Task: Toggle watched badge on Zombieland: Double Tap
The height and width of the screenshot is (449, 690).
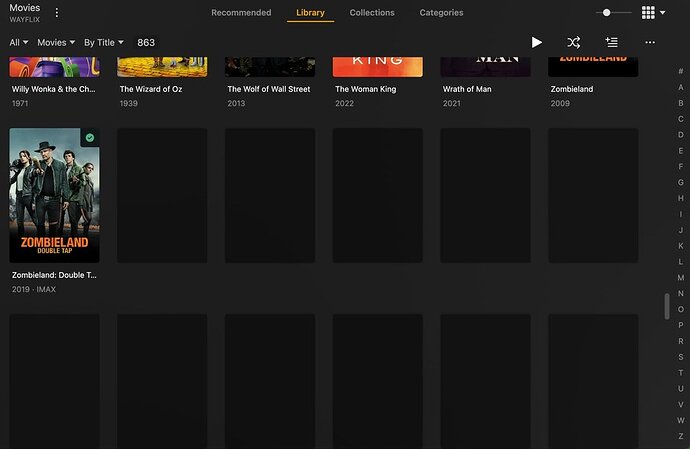Action: click(x=90, y=138)
